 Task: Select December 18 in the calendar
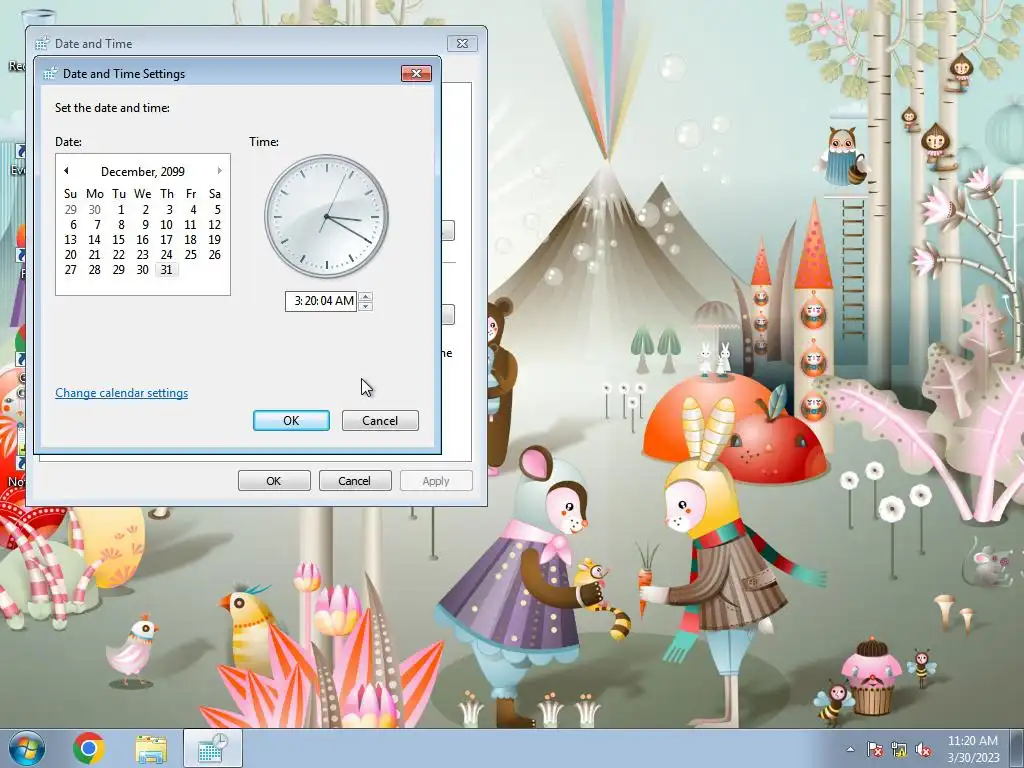(x=190, y=240)
